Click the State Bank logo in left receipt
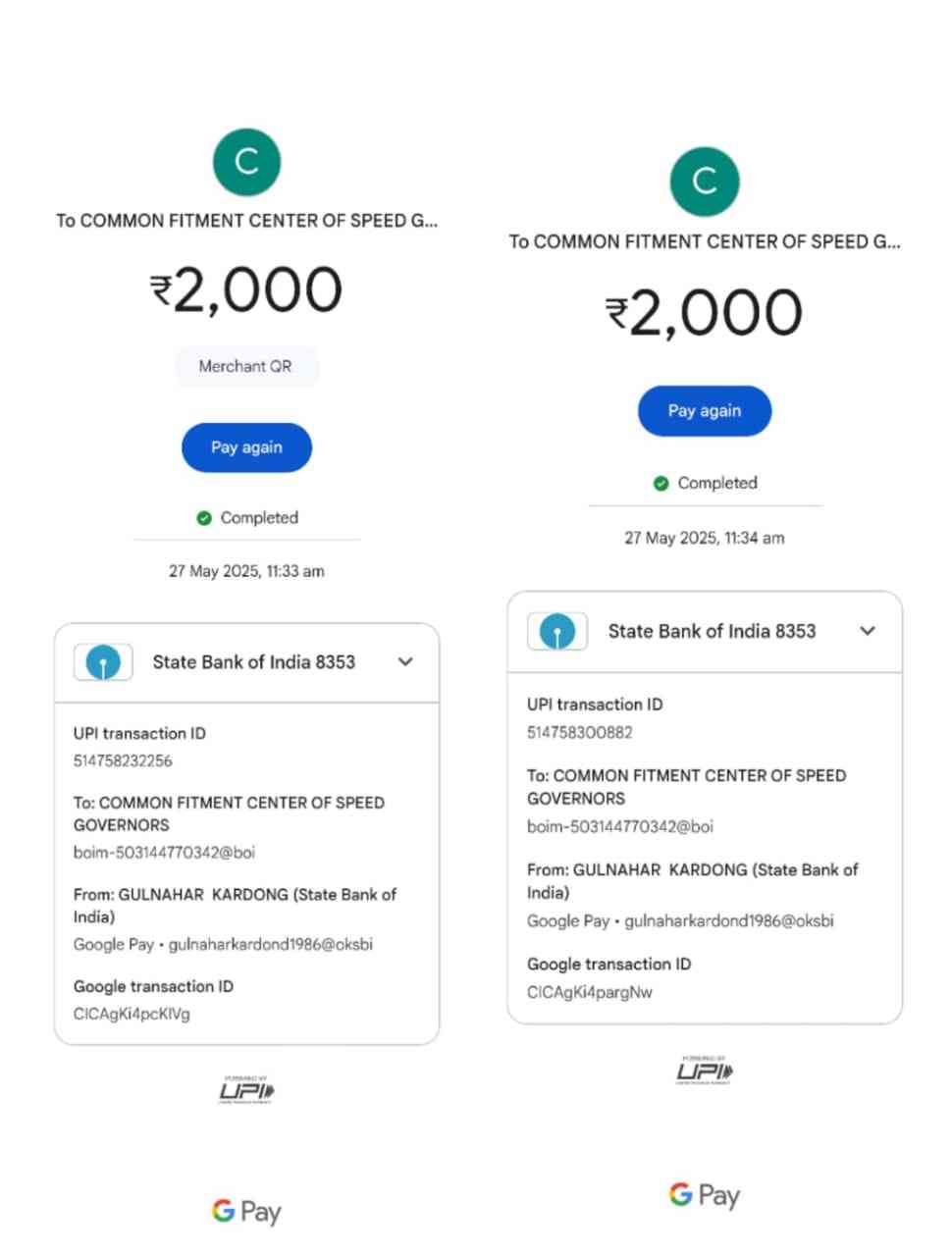 coord(103,662)
